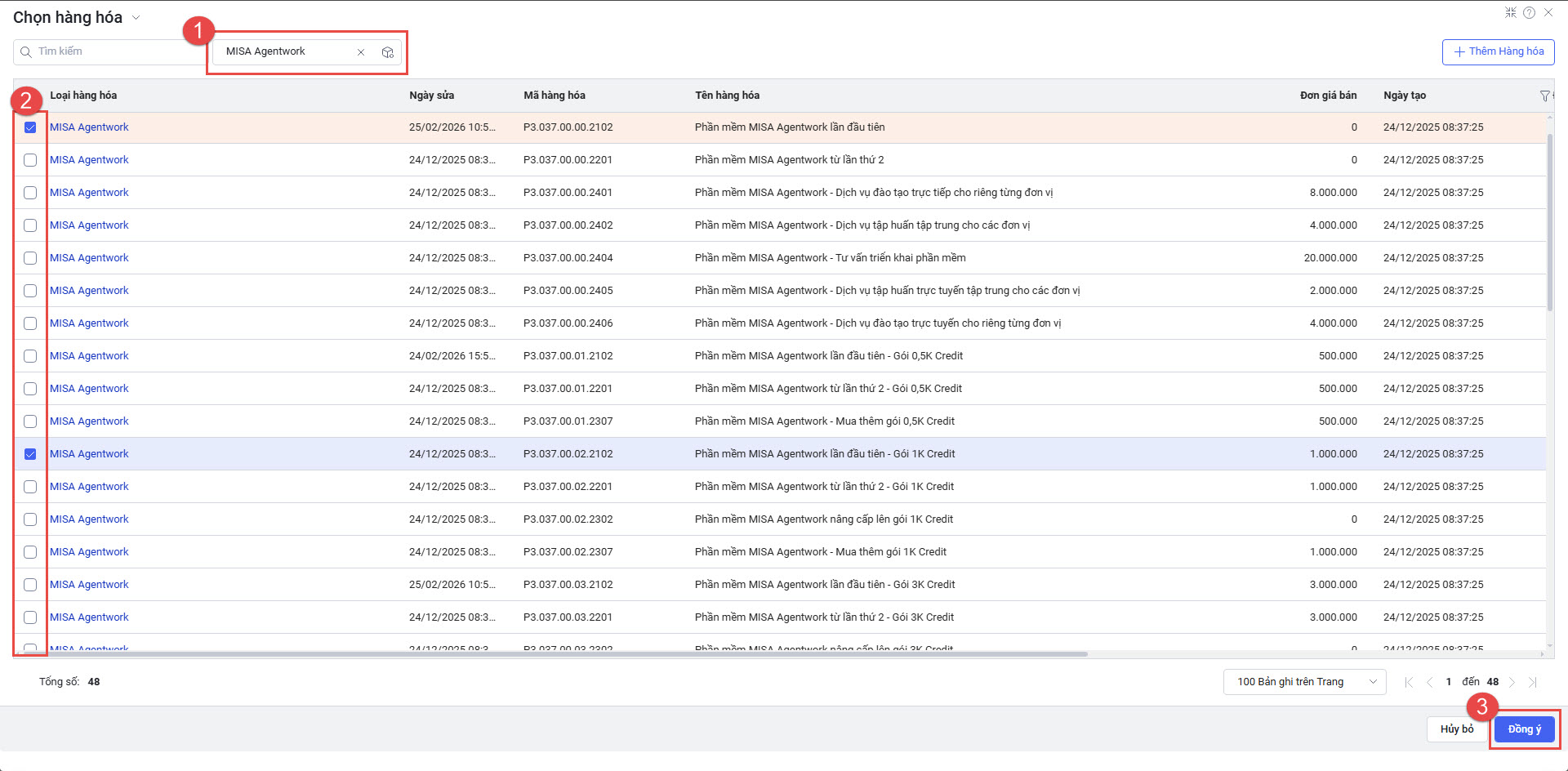Click the collapse/shrink dialog icon
The height and width of the screenshot is (771, 1568).
[x=1511, y=13]
